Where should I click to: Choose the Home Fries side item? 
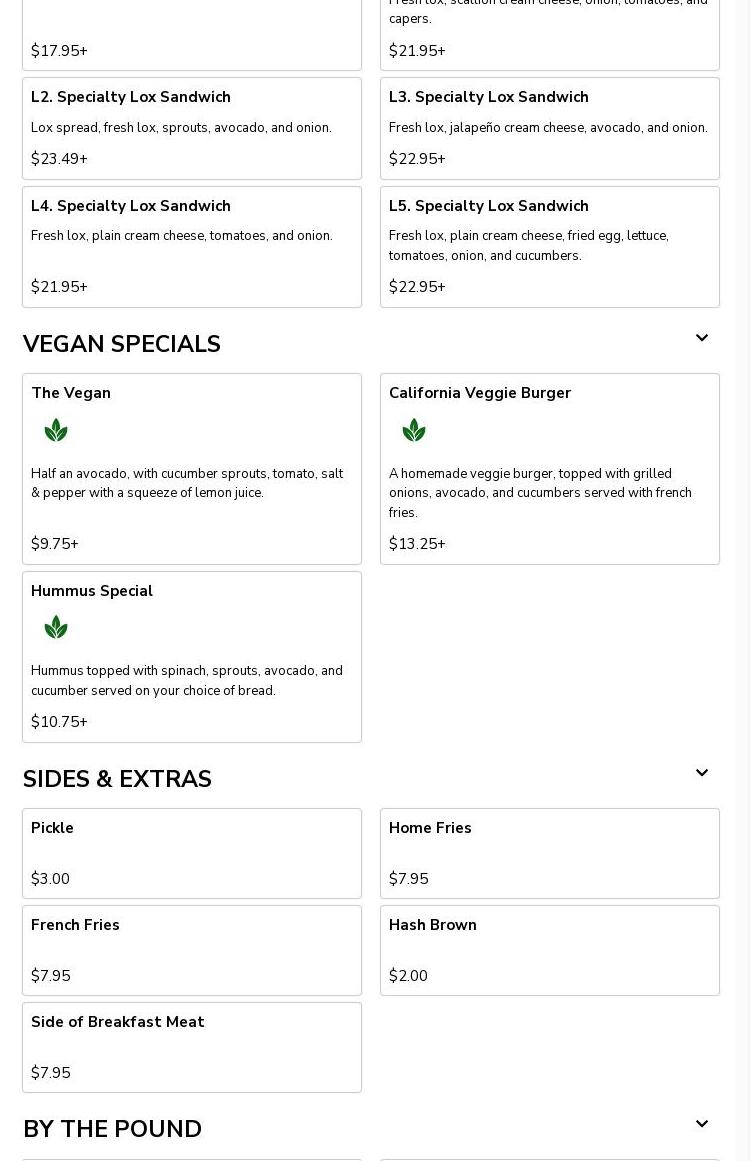pyautogui.click(x=549, y=854)
